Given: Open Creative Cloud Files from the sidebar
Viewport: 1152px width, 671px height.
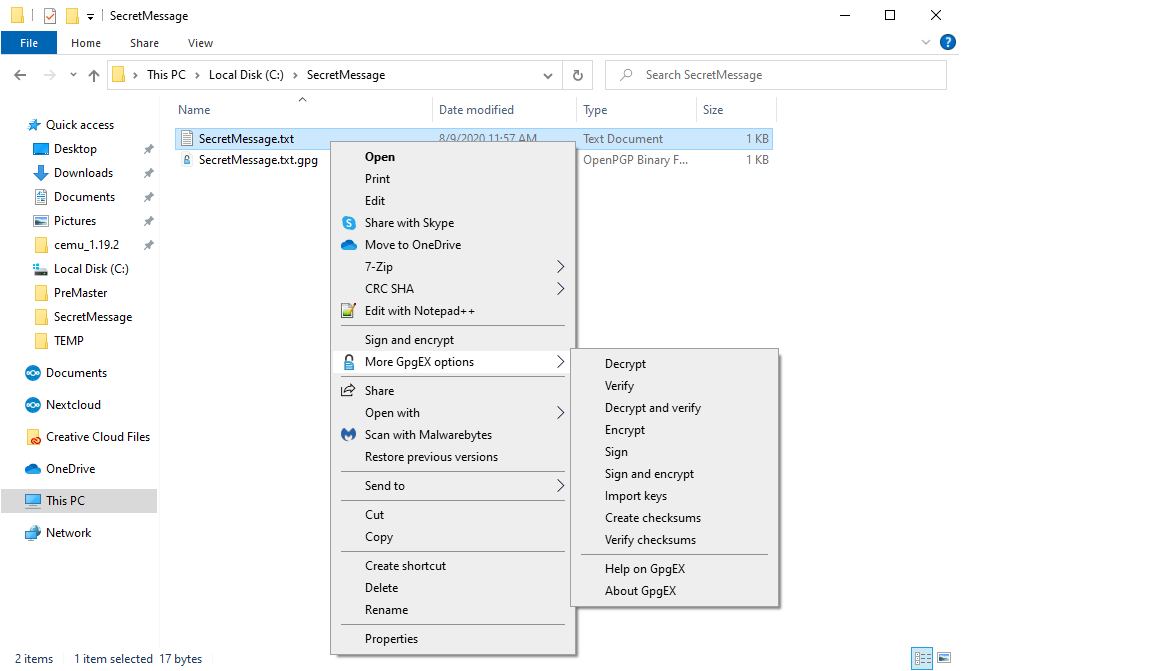Looking at the screenshot, I should tap(96, 436).
